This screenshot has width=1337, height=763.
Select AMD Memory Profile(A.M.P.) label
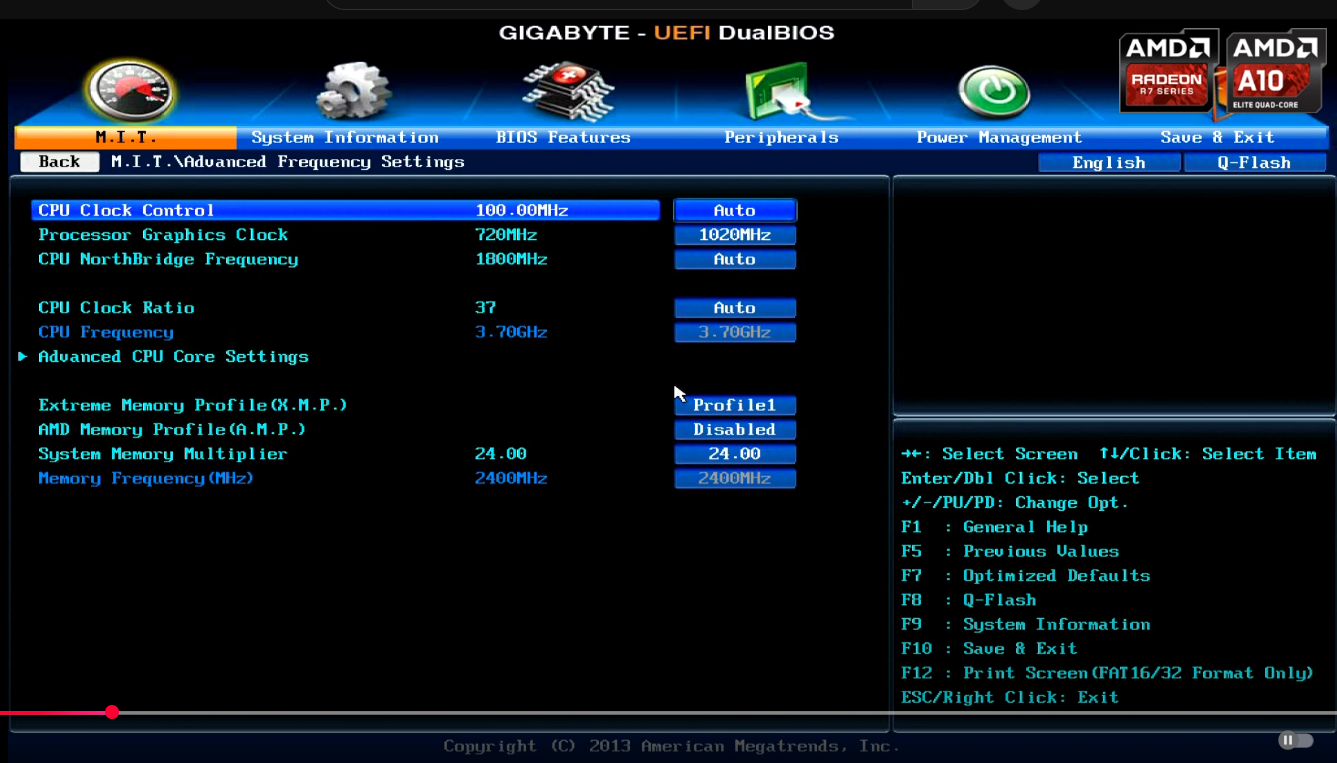pyautogui.click(x=172, y=430)
